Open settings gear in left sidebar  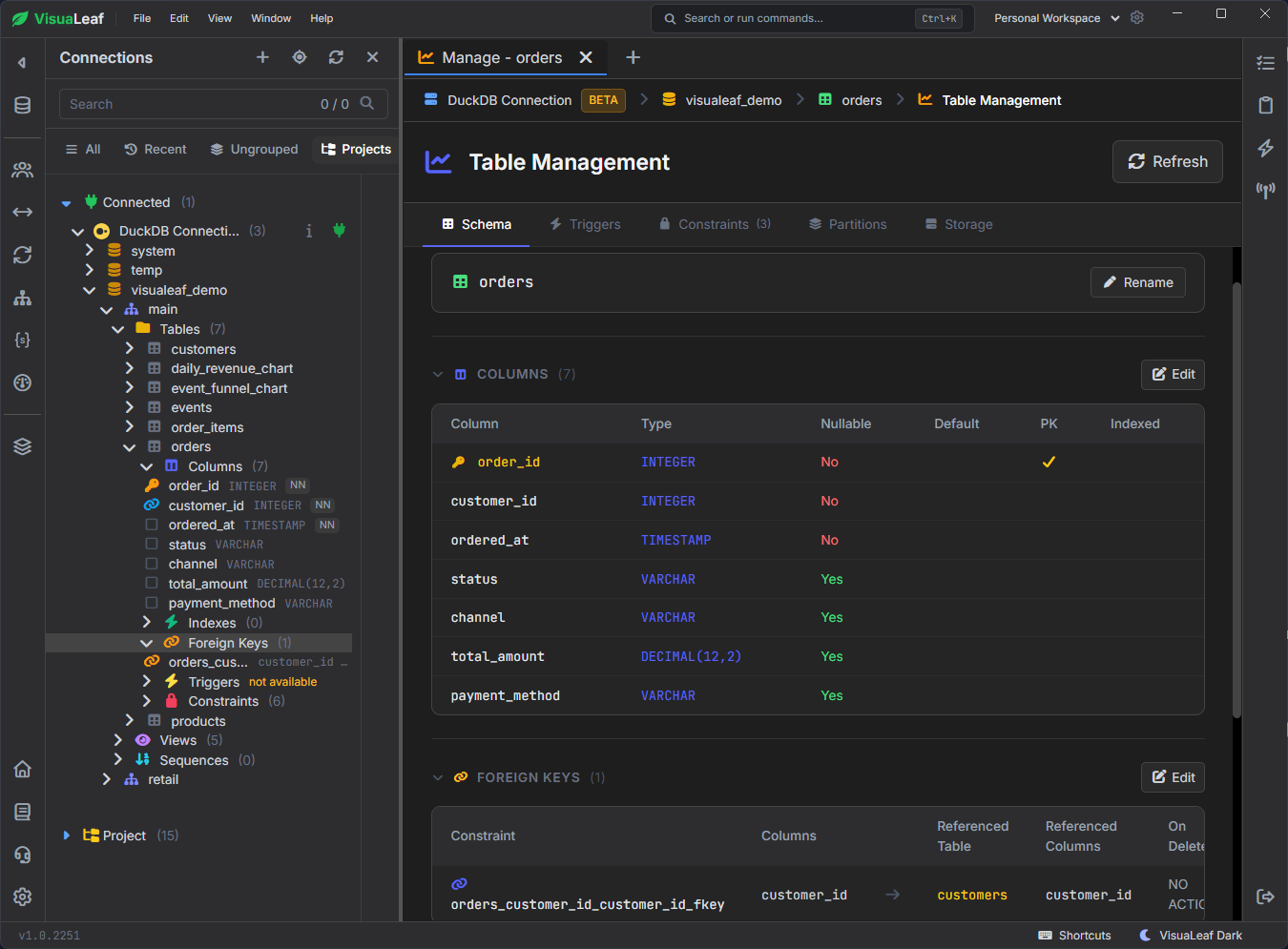(x=23, y=897)
